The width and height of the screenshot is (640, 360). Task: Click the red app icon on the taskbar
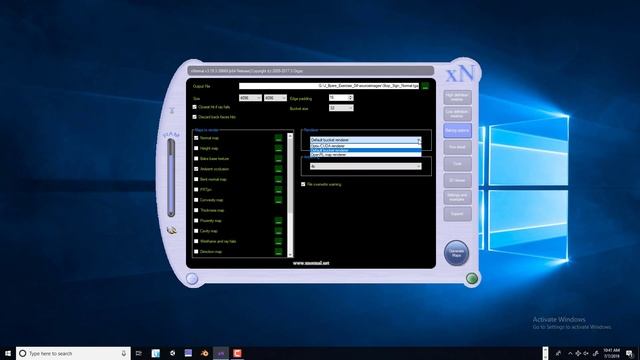coord(237,353)
